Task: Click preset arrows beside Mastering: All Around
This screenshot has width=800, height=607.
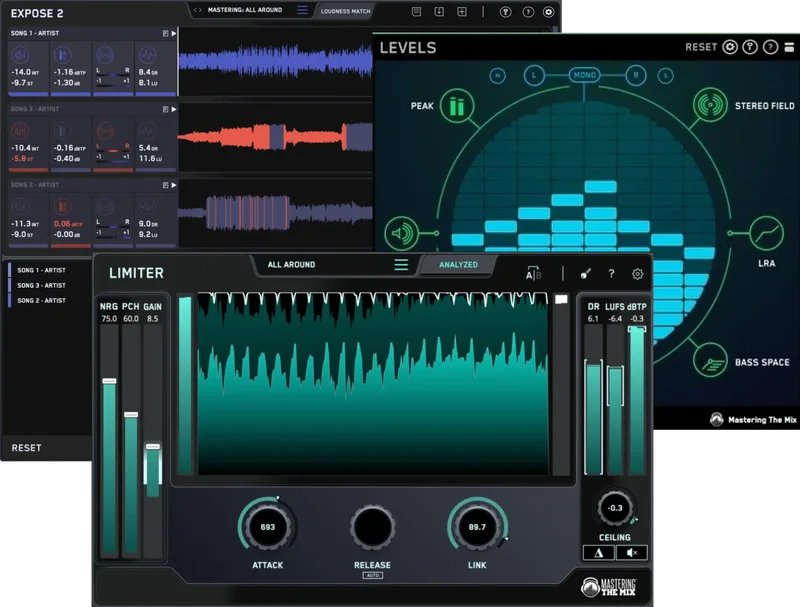Action: tap(197, 10)
